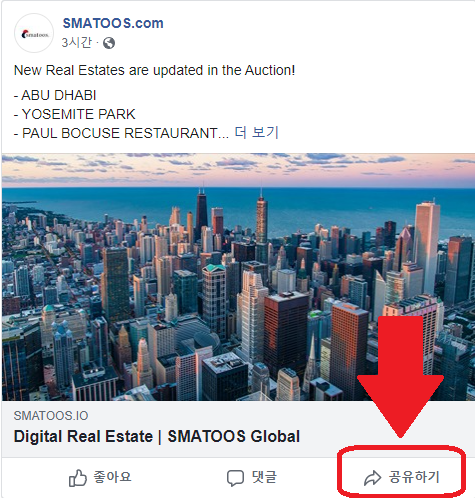Viewport: 475px width, 498px height.
Task: Click the ABU DHABI list line
Action: (x=55, y=95)
